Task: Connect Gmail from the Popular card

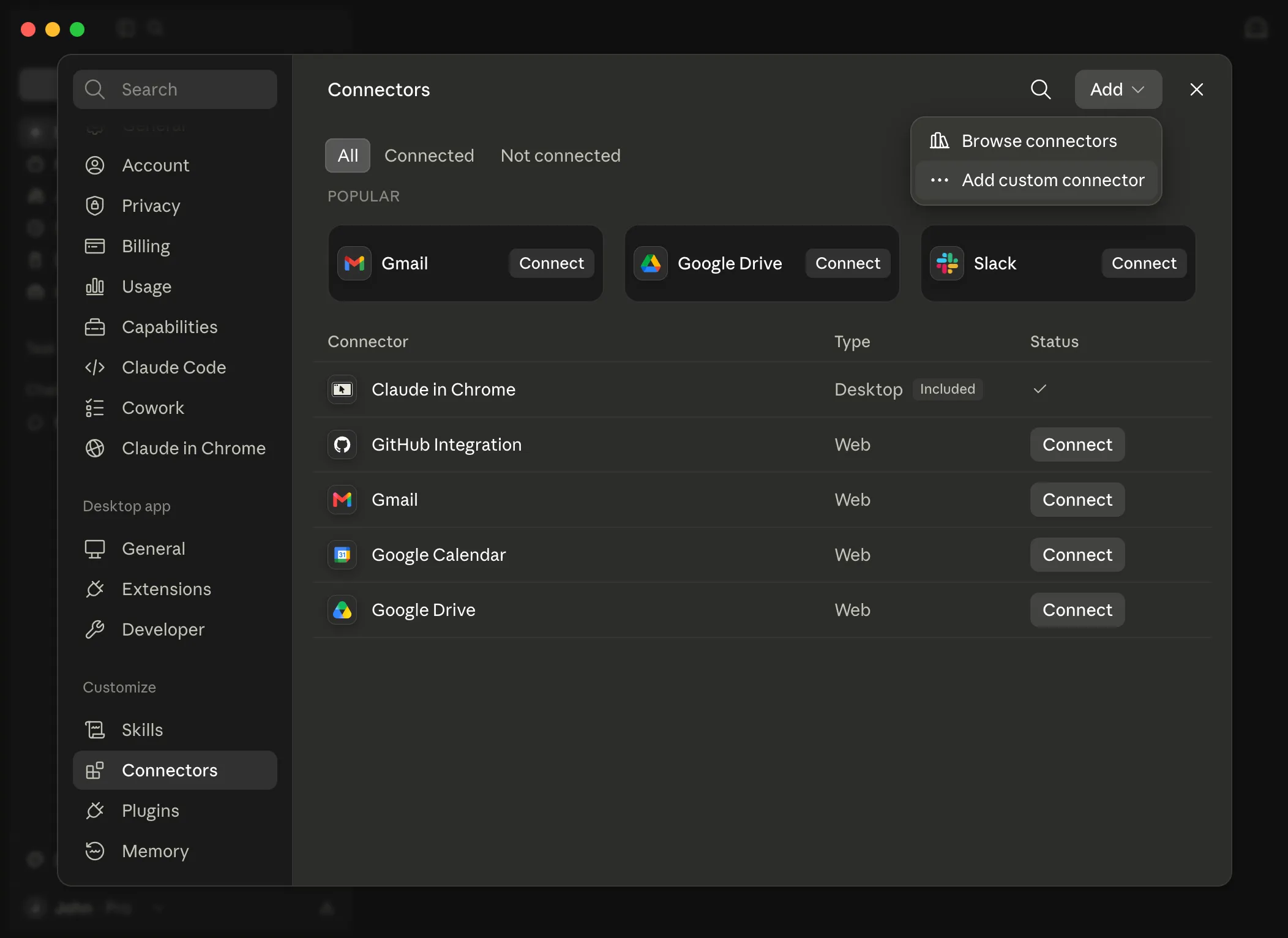Action: click(x=552, y=263)
